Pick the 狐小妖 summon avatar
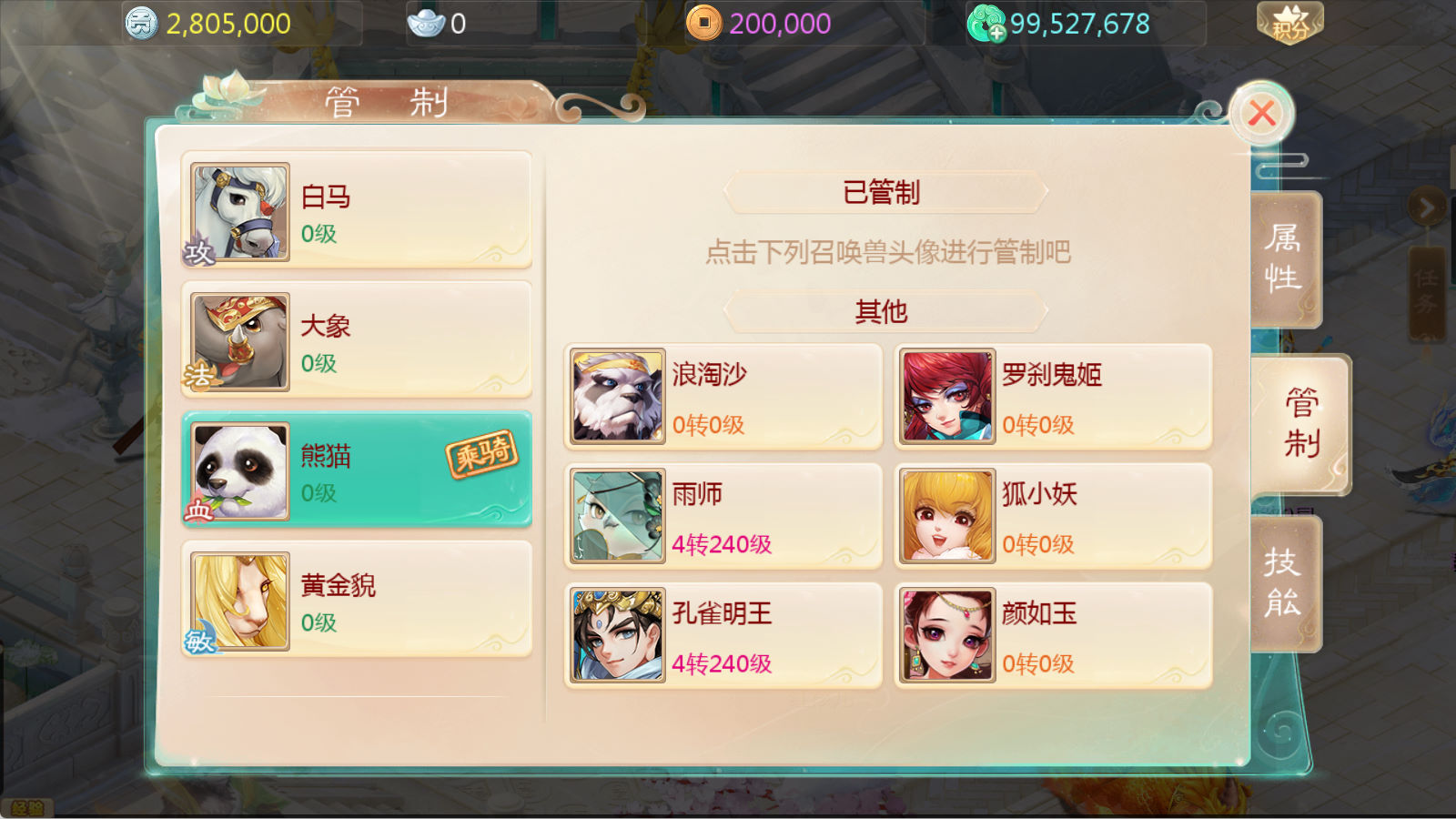Image resolution: width=1456 pixels, height=819 pixels. [x=947, y=516]
